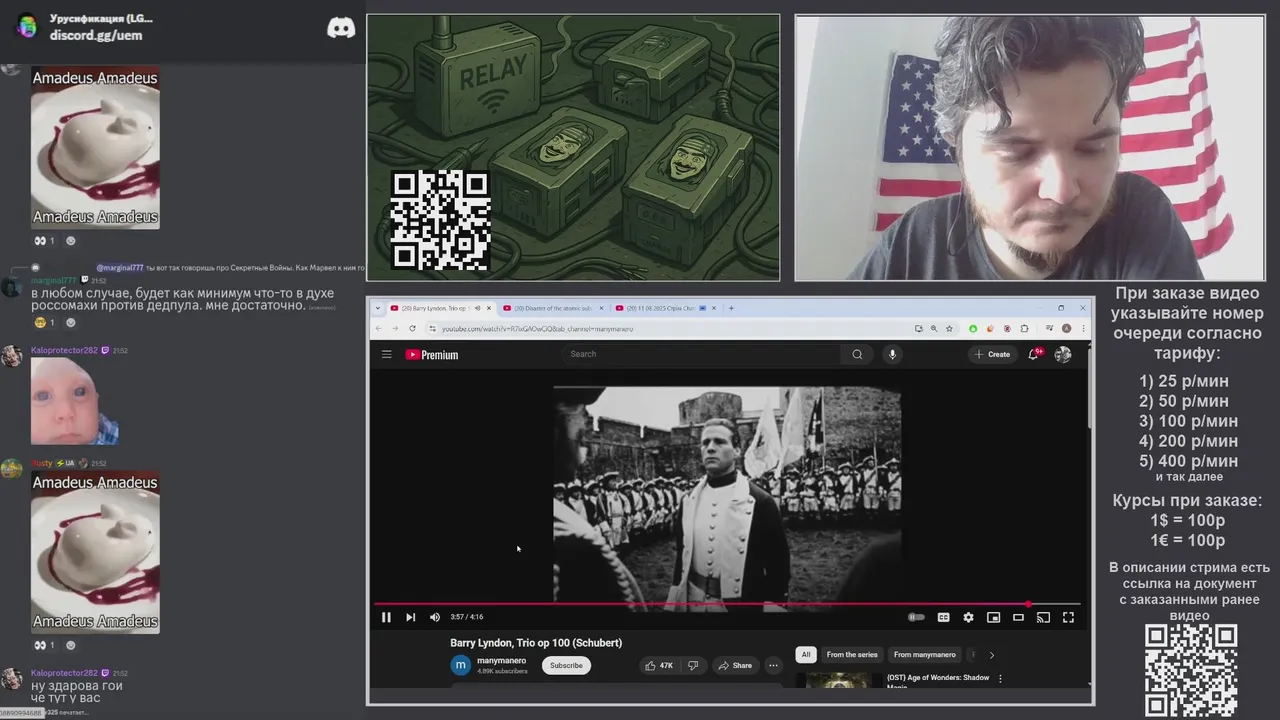Expand chips with right chevron arrow
This screenshot has width=1280, height=720.
[992, 655]
